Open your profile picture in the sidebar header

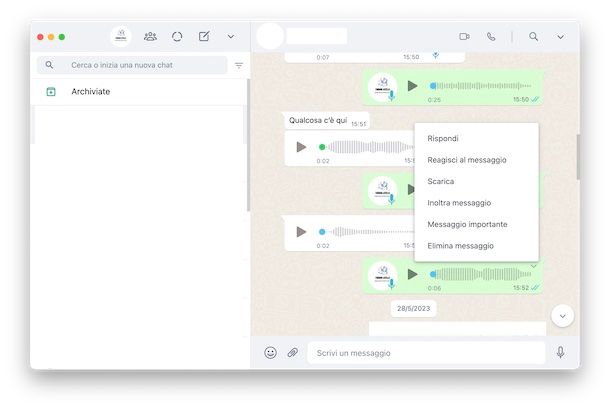pos(121,37)
